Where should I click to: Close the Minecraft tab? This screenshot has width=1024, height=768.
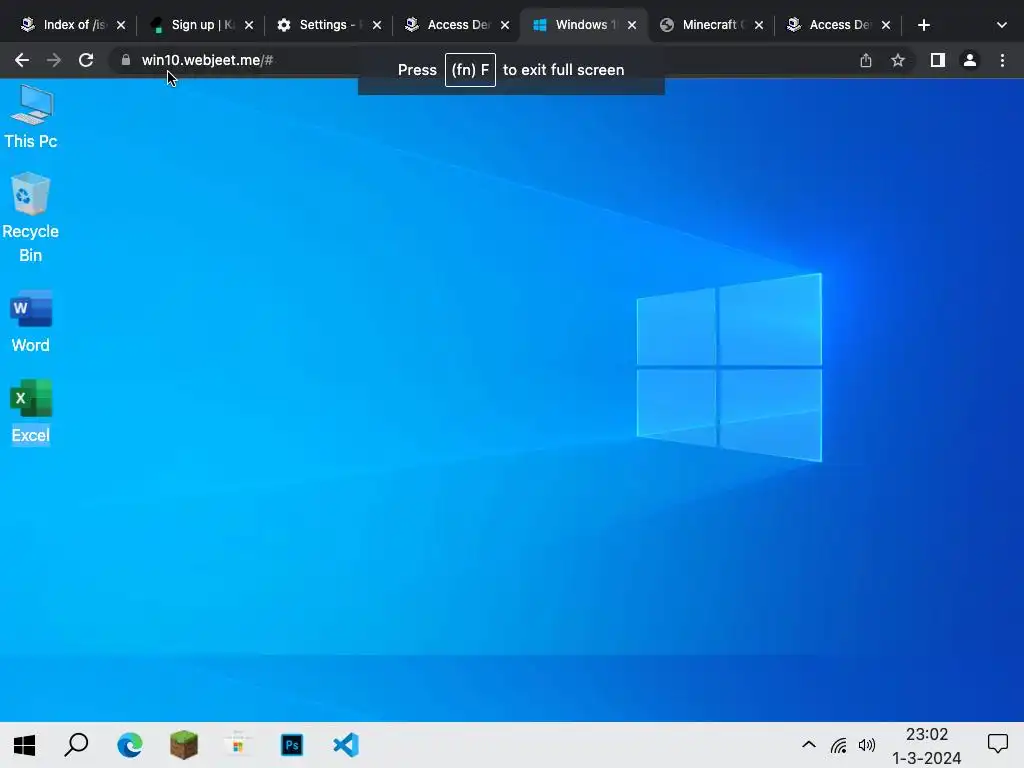coord(759,25)
